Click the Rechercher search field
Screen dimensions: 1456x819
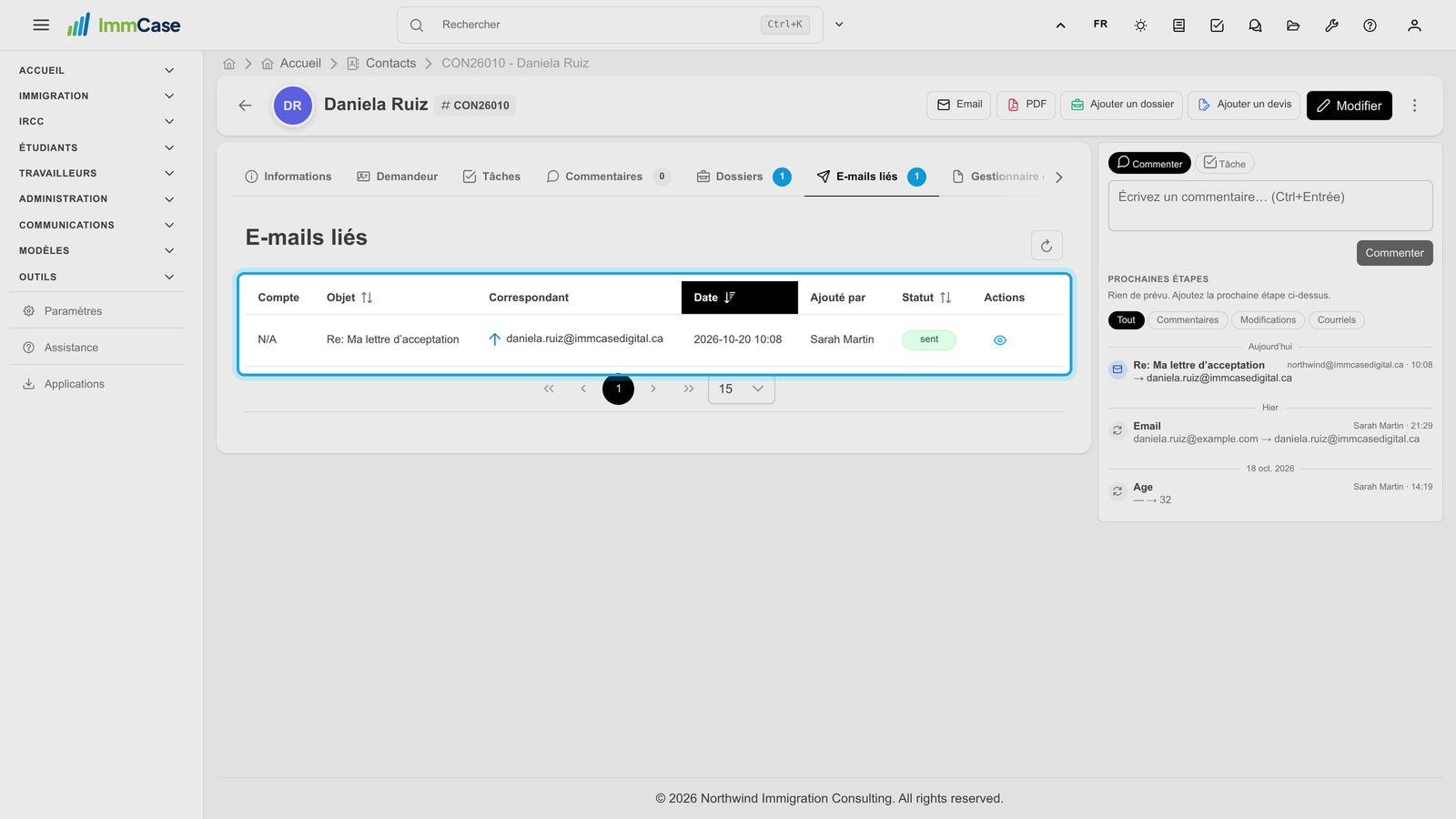(610, 25)
